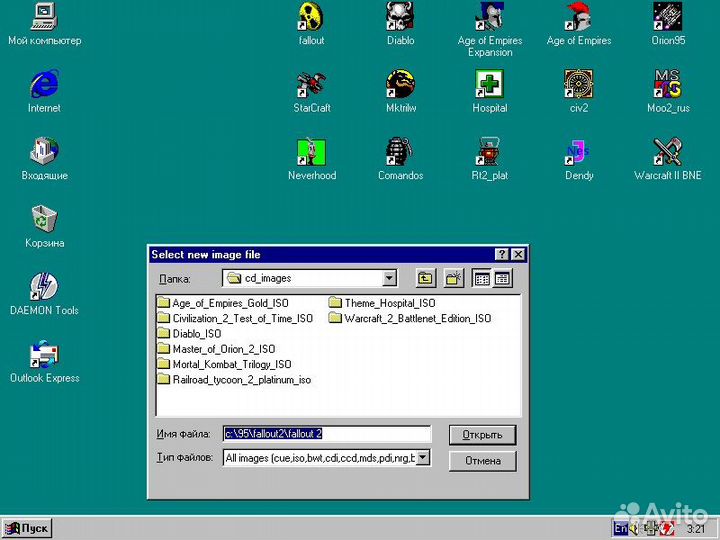Image resolution: width=720 pixels, height=540 pixels.
Task: Switch dialog to list view
Action: pyautogui.click(x=482, y=278)
